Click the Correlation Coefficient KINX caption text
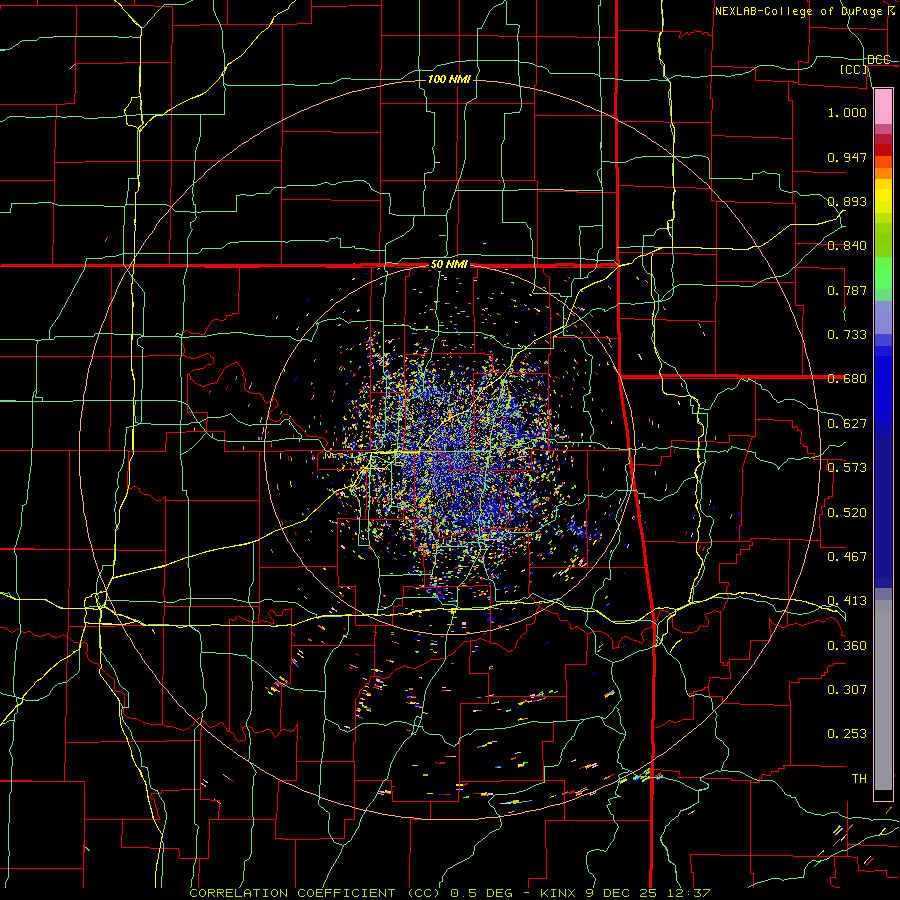This screenshot has width=900, height=900. click(450, 893)
